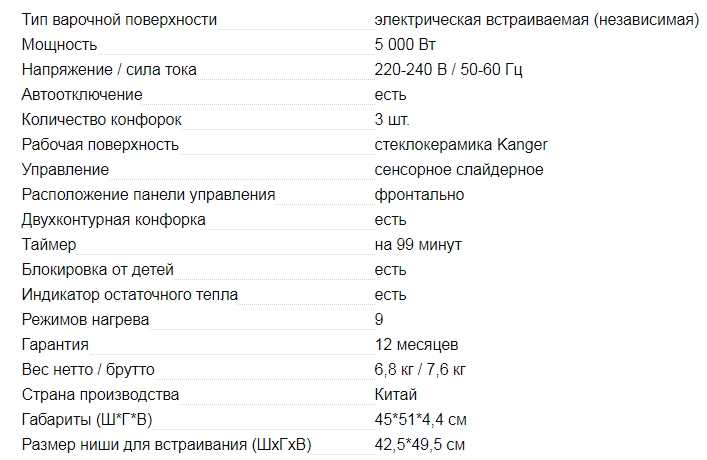Select the 'Китай' country value
The height and width of the screenshot is (460, 707).
coord(395,394)
